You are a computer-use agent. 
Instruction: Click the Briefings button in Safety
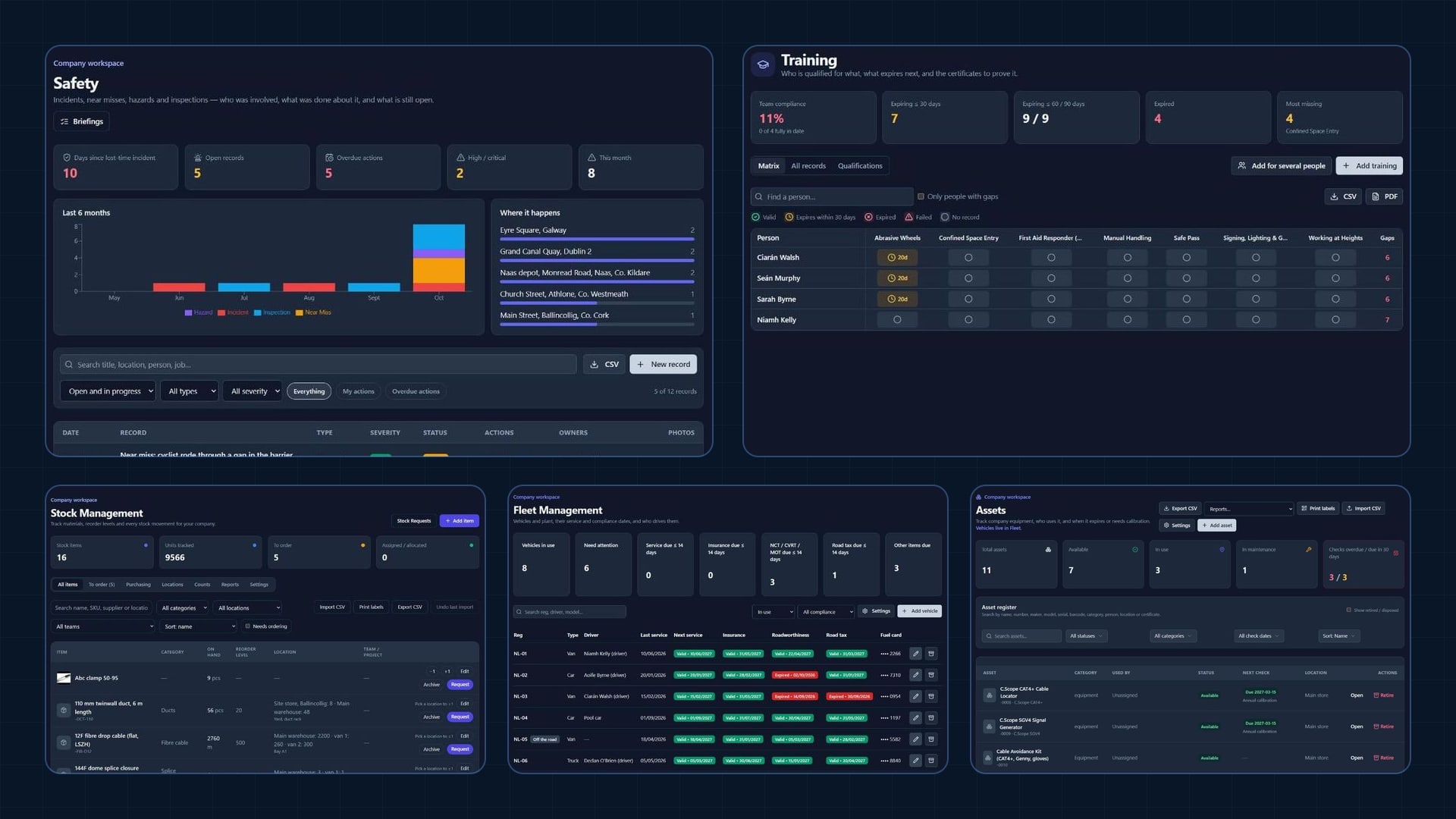coord(81,121)
